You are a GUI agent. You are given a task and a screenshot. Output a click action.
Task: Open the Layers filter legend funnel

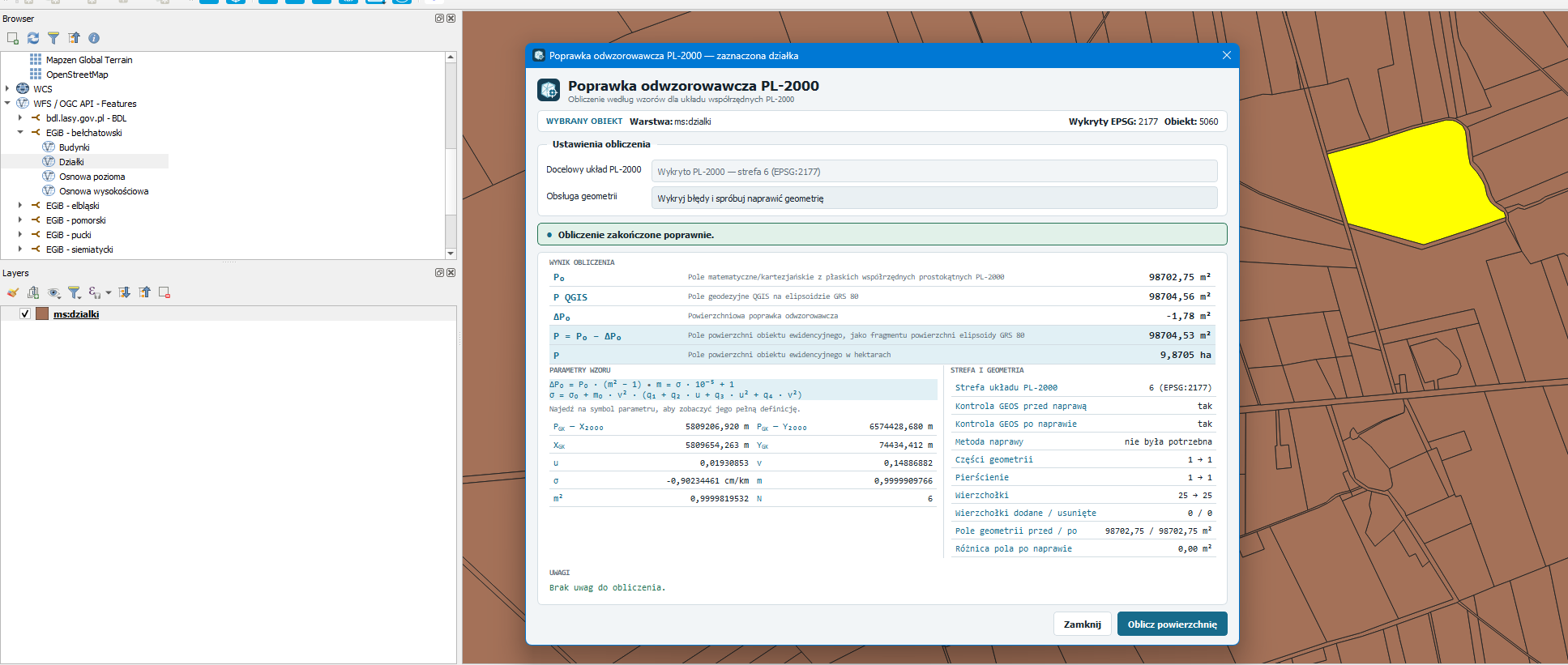click(74, 292)
